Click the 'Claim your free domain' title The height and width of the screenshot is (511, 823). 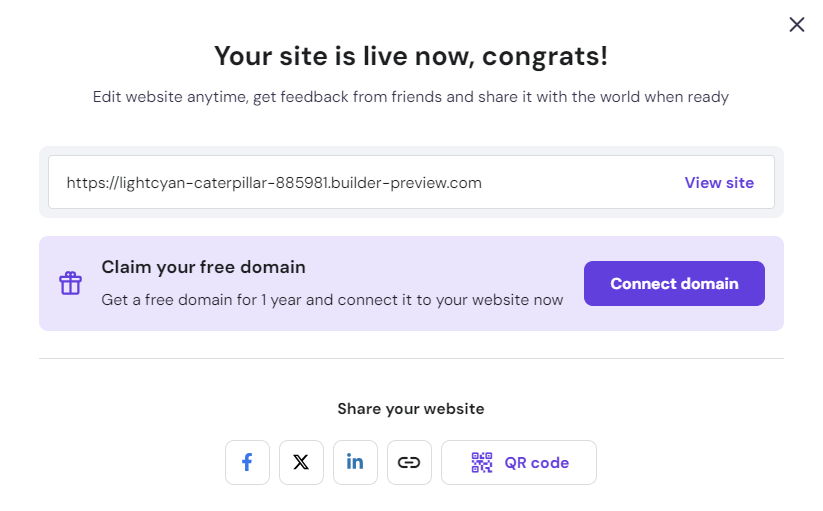[203, 267]
